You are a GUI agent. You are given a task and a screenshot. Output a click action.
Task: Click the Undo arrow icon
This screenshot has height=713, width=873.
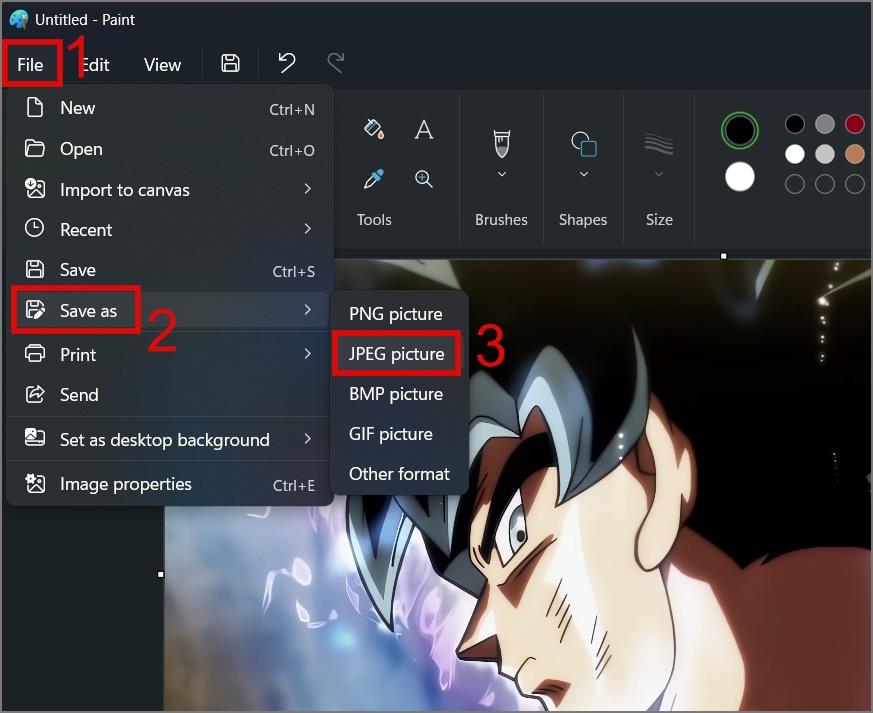point(287,63)
